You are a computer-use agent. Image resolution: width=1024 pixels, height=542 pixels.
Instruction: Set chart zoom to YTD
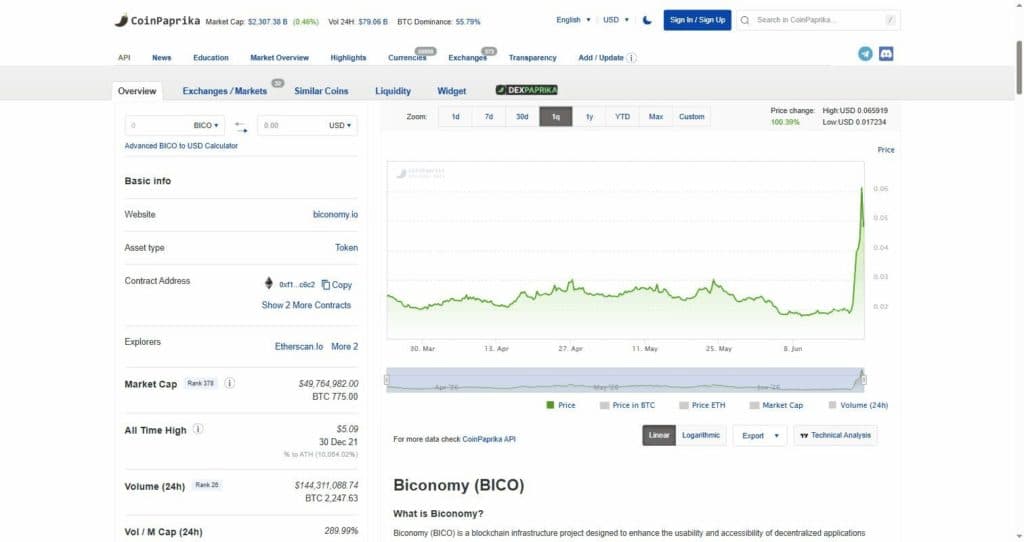pos(622,117)
